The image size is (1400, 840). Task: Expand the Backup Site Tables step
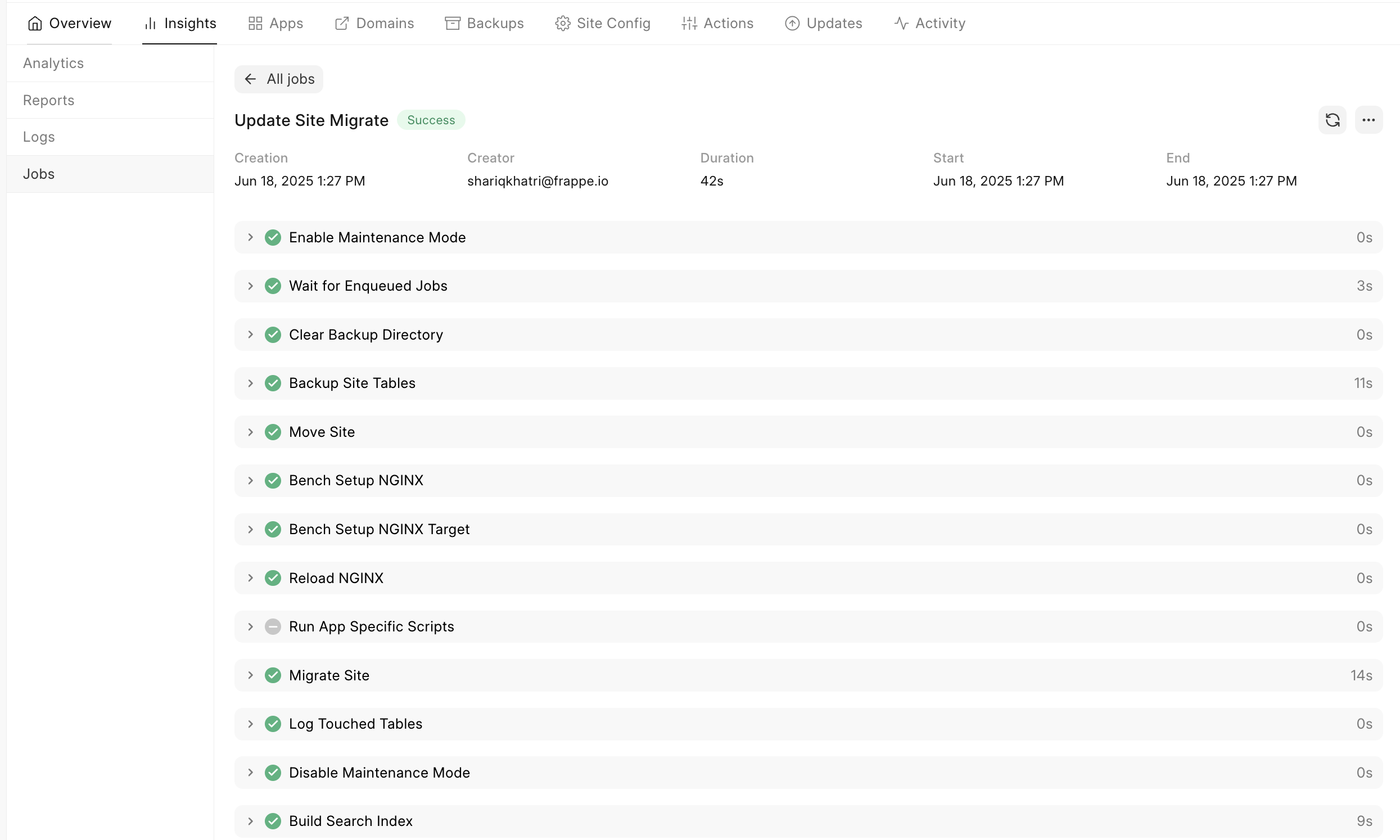[250, 383]
